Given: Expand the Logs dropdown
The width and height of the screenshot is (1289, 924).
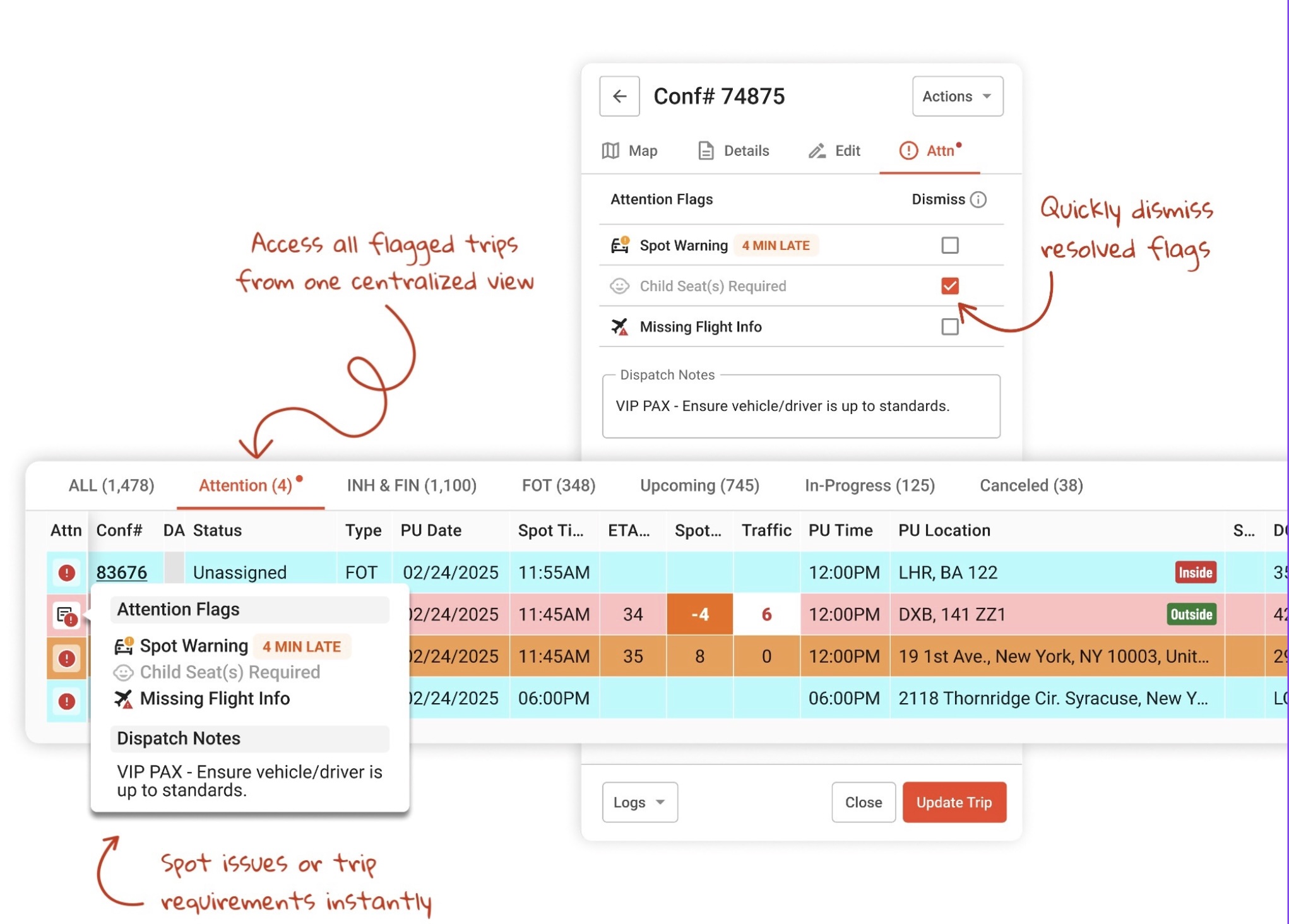Looking at the screenshot, I should pos(639,802).
